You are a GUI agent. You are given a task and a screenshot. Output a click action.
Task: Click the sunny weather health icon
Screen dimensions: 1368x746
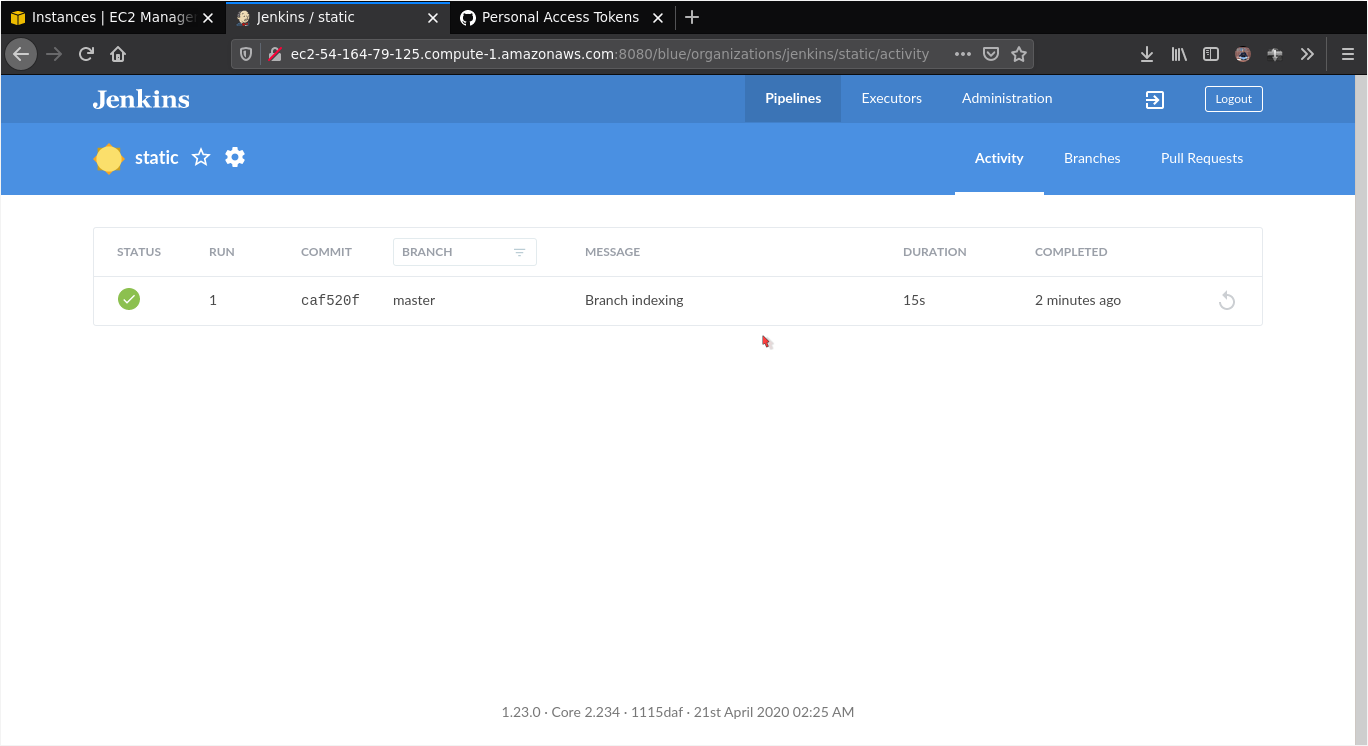[x=109, y=158]
